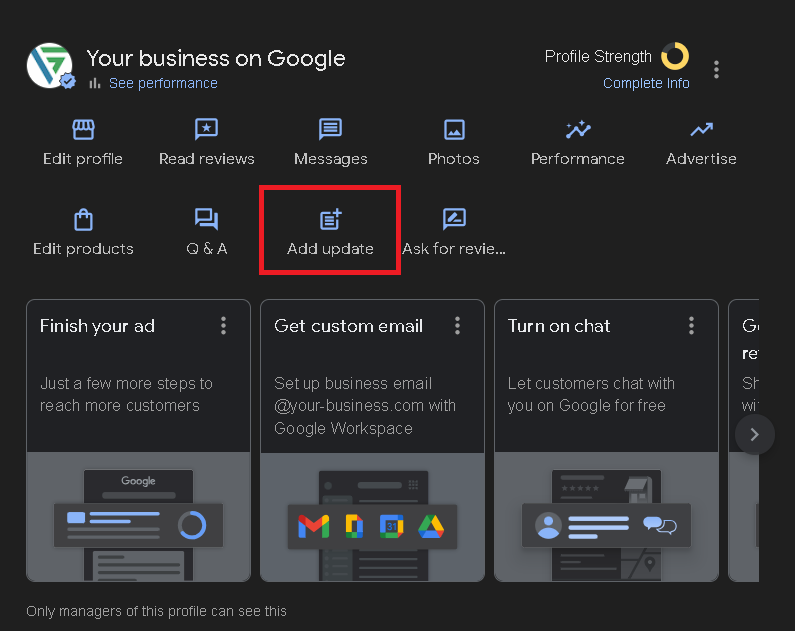Viewport: 795px width, 631px height.
Task: Show the next cards with the right arrow
Action: point(754,434)
